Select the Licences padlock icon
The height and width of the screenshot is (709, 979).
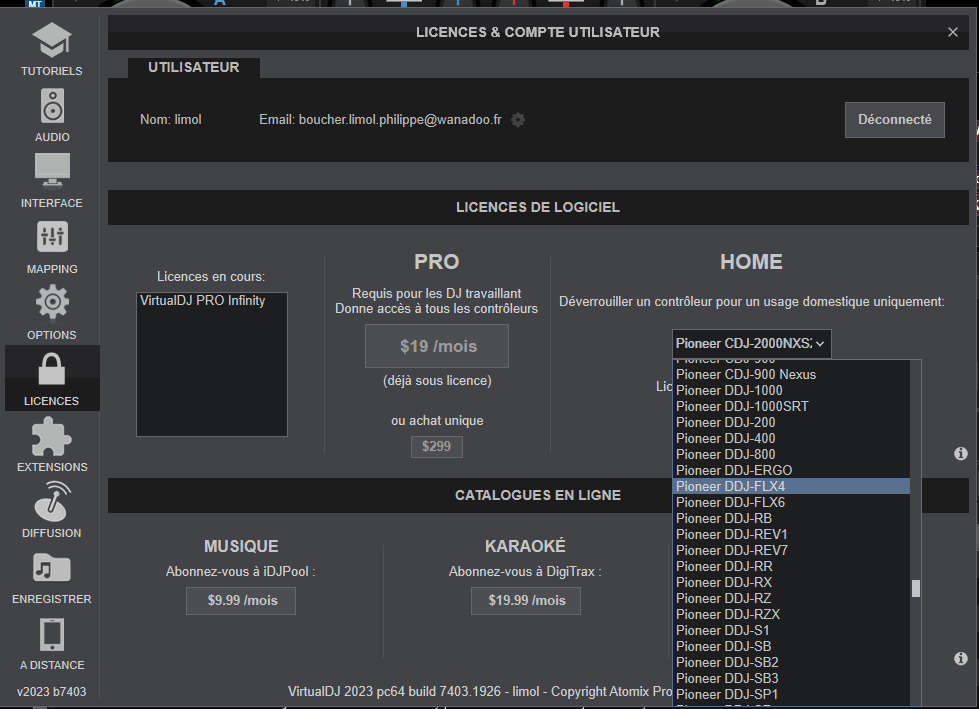click(x=52, y=369)
